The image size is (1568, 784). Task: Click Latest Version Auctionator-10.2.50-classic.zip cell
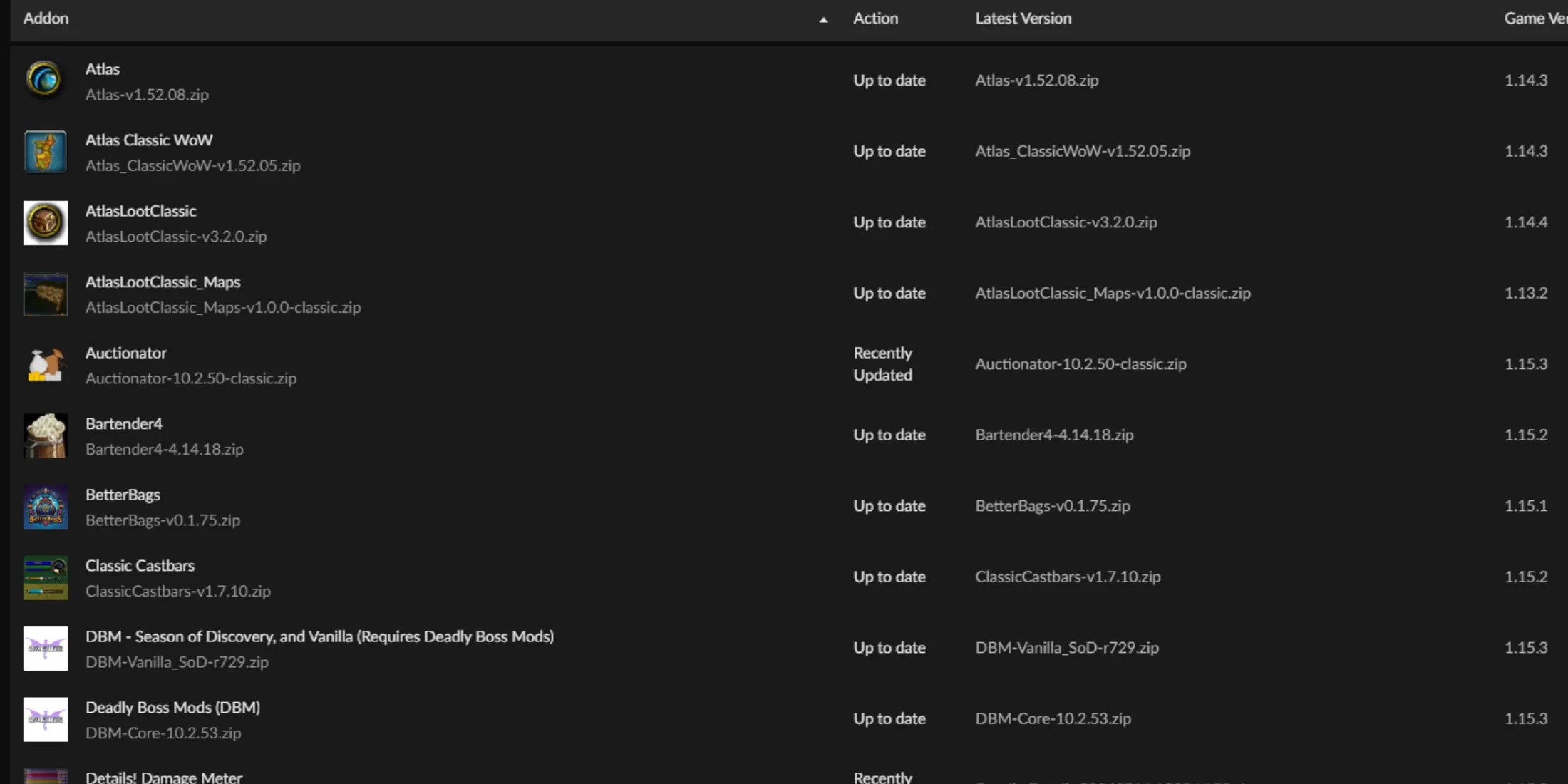[1081, 364]
